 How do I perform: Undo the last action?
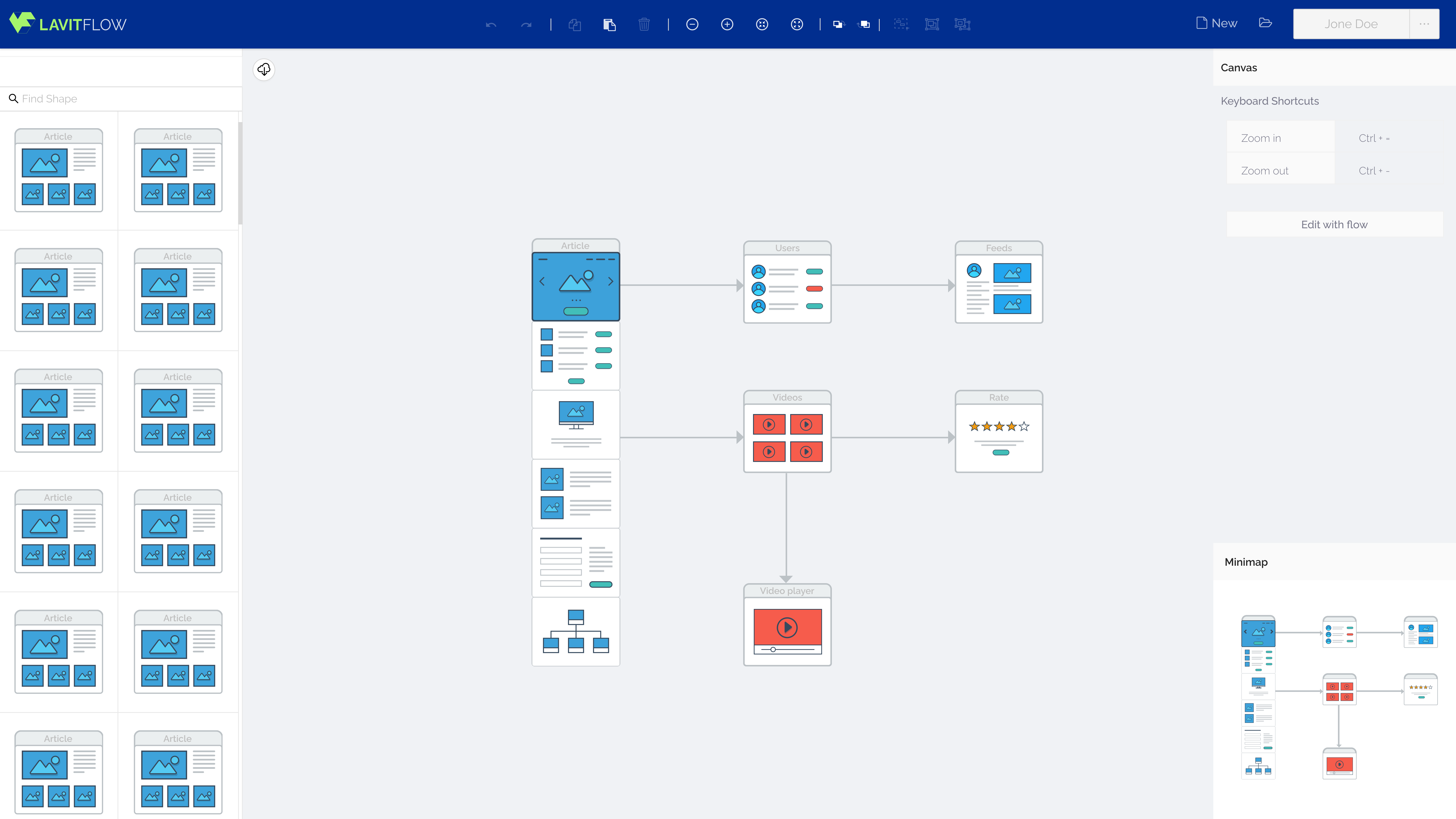491,24
